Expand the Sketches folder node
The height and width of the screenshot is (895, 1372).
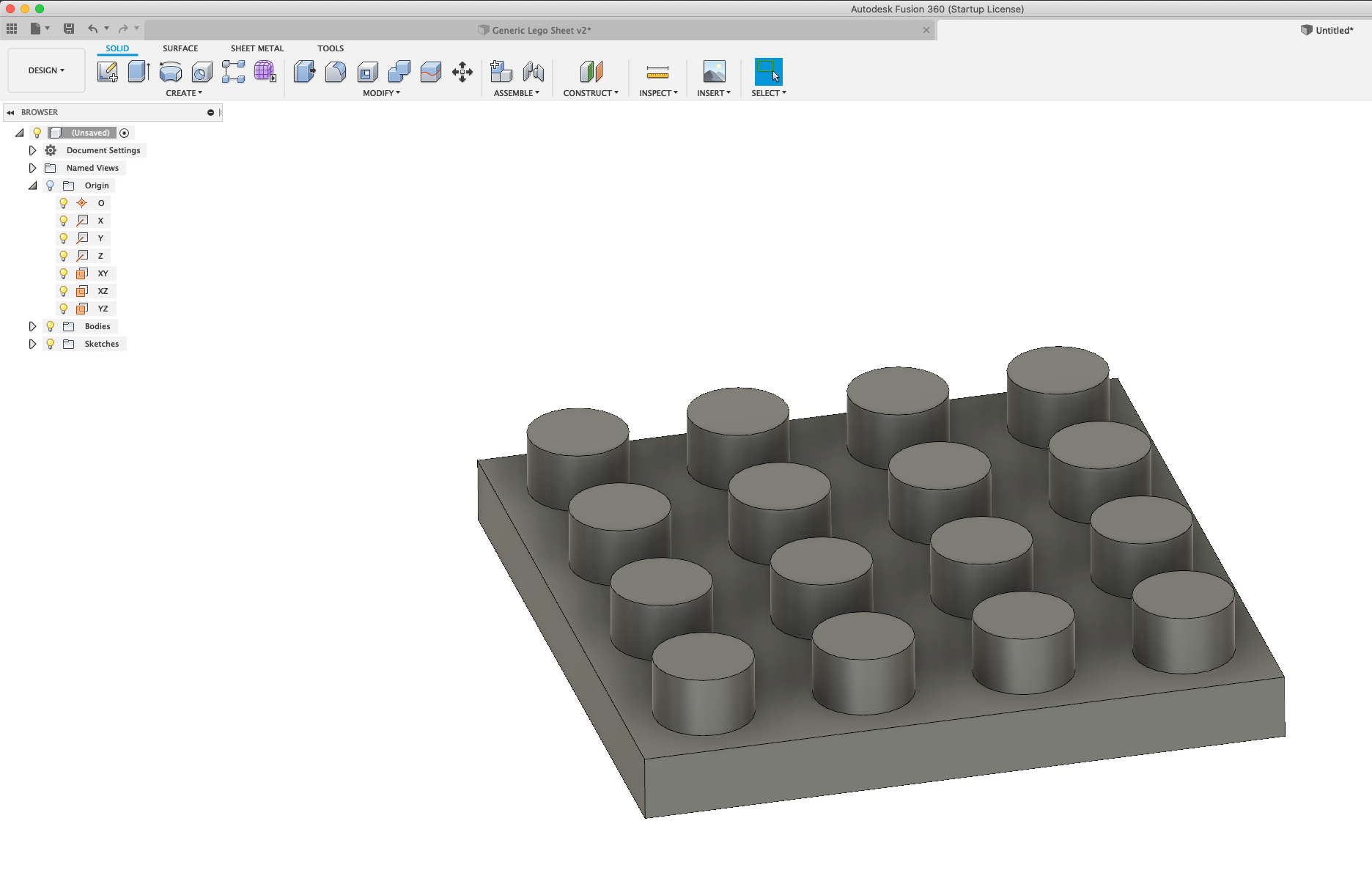(x=32, y=344)
